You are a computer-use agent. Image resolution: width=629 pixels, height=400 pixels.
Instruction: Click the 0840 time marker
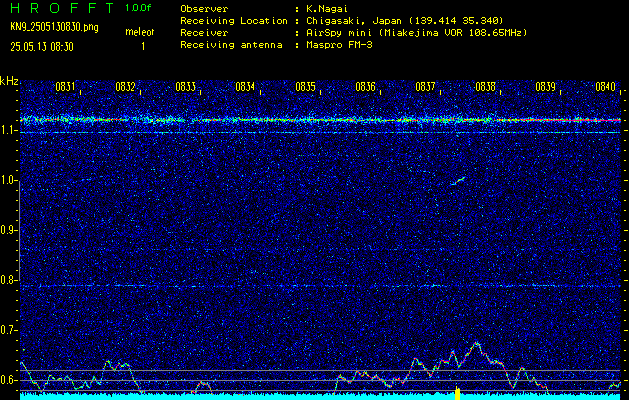coord(605,86)
